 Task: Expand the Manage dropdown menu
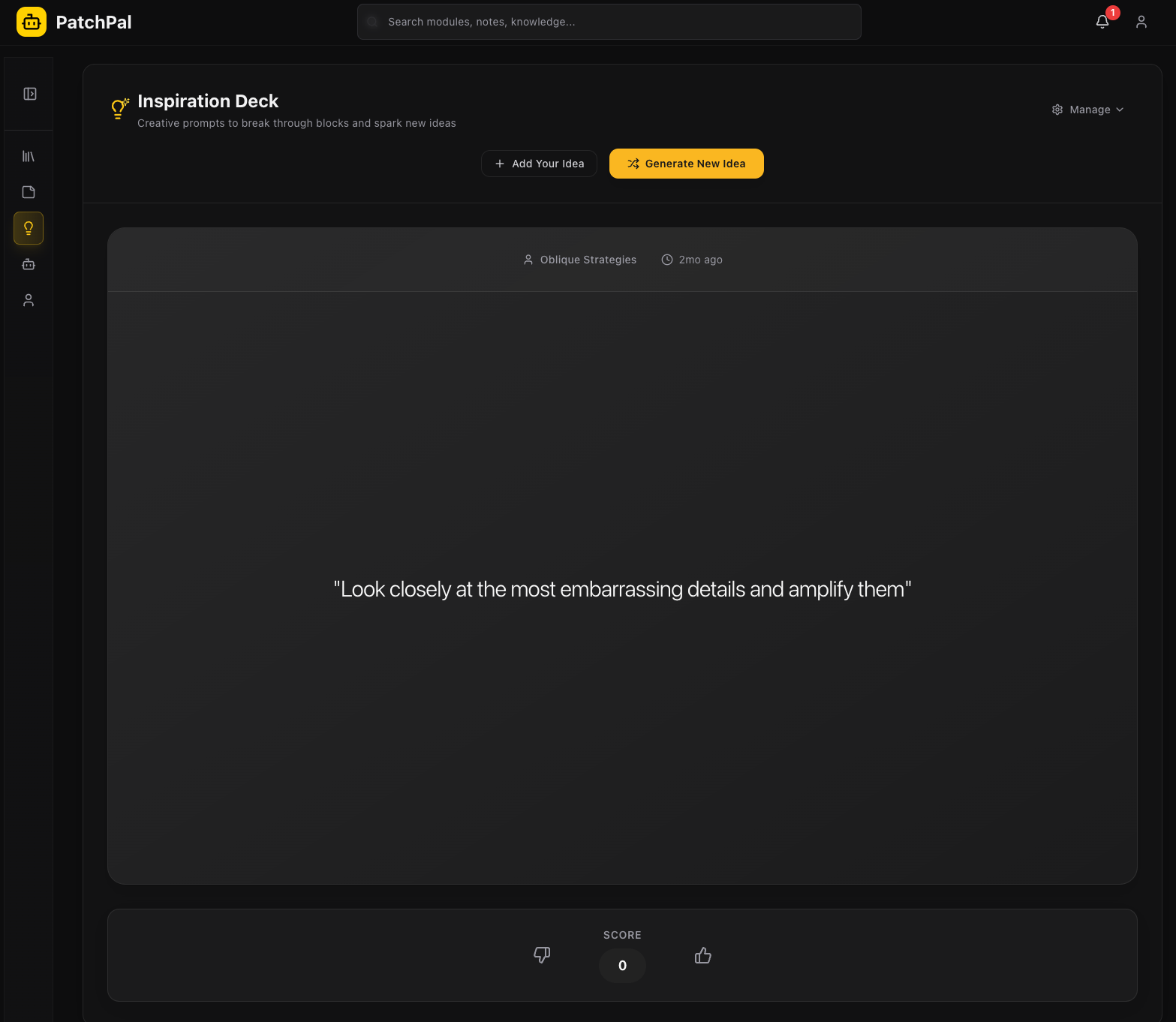1088,110
